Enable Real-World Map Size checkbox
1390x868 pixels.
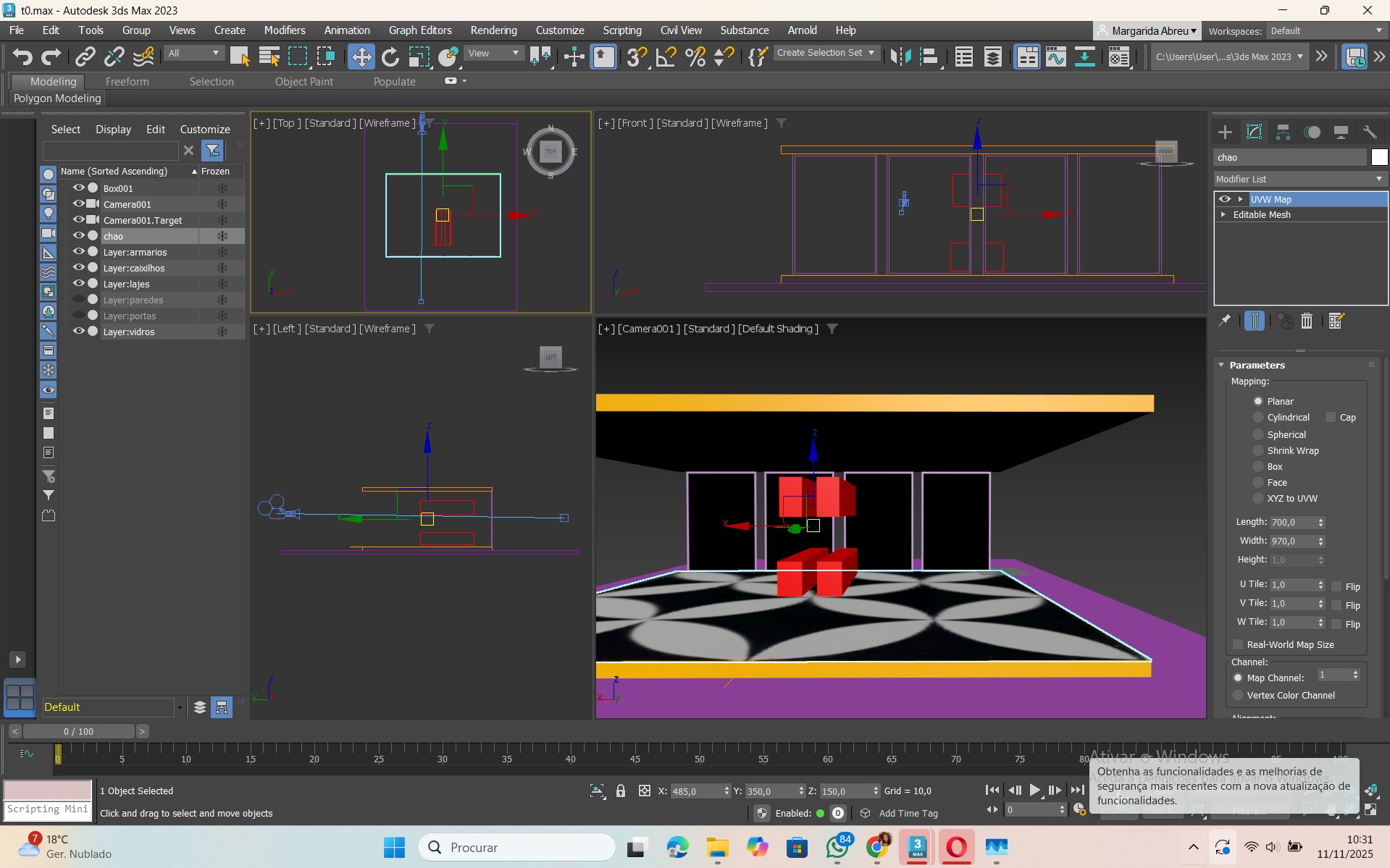coord(1238,644)
